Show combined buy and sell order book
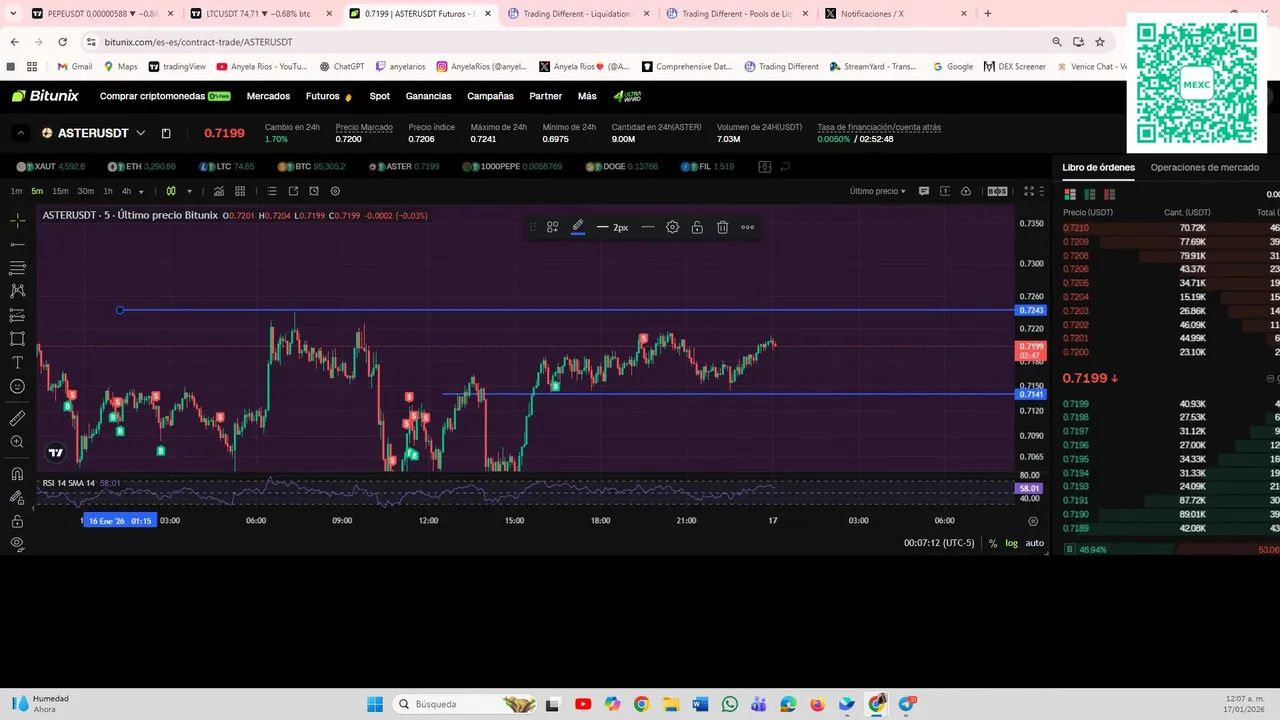The width and height of the screenshot is (1280, 720). pyautogui.click(x=1070, y=194)
